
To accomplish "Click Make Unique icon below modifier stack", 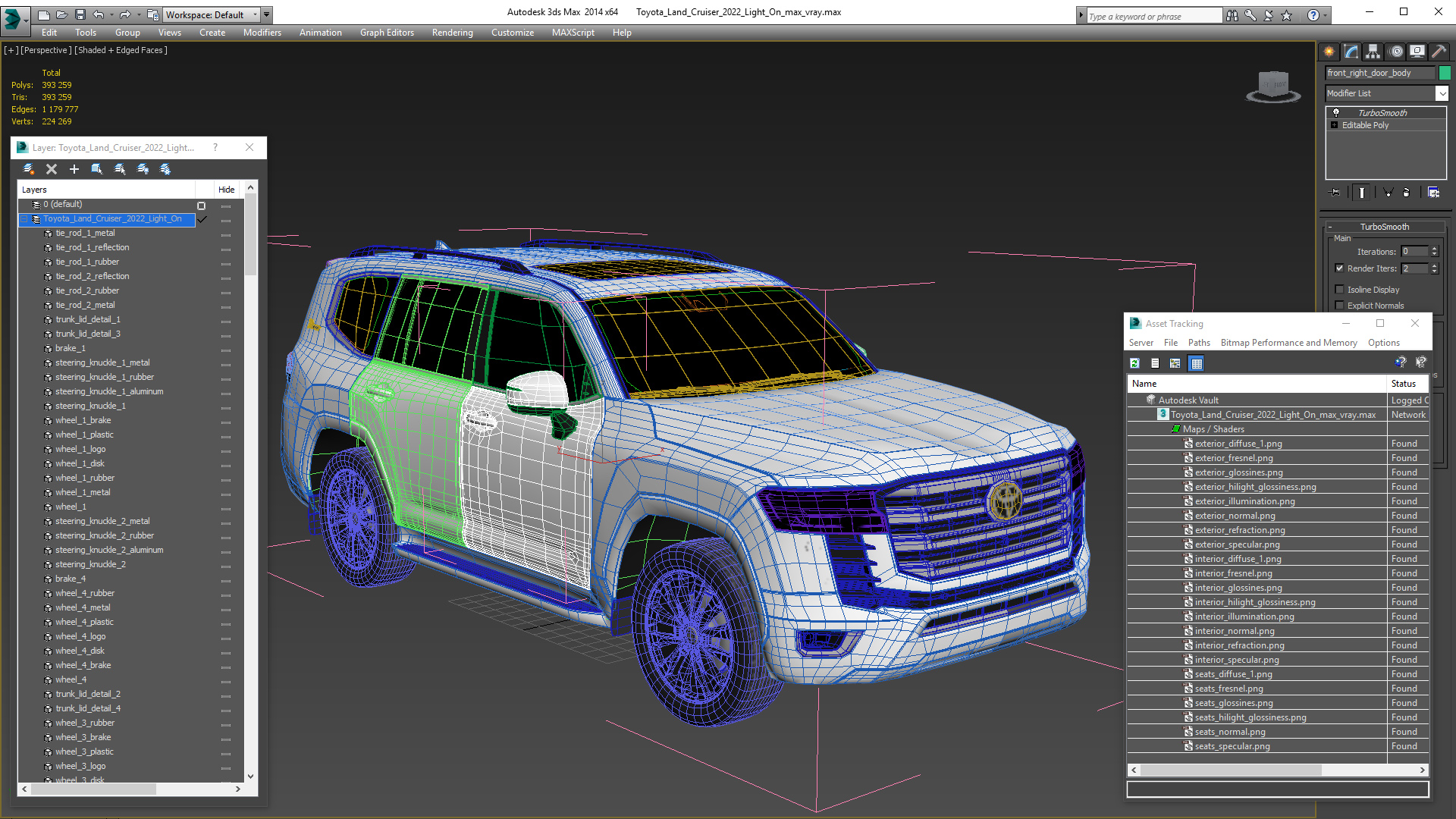I will (1388, 193).
